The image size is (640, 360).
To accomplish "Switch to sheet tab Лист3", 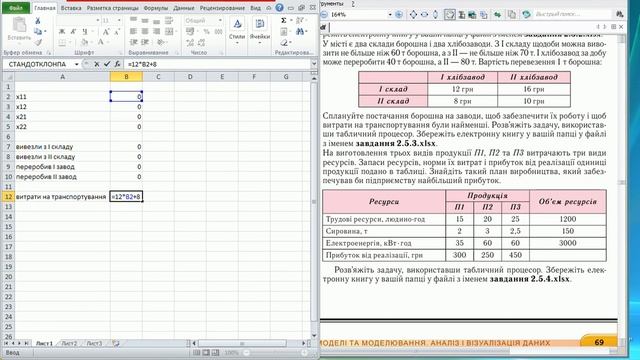I will [94, 343].
